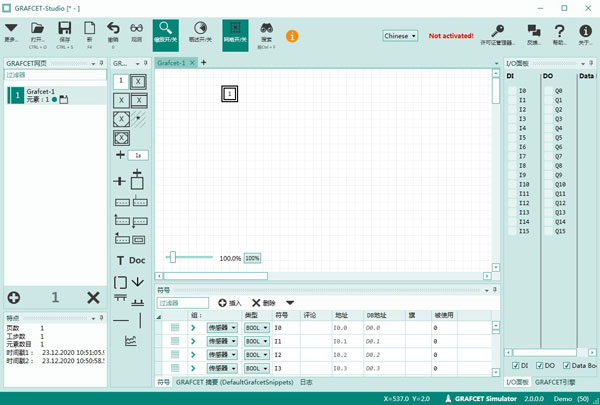The image size is (600, 405).
Task: Open the Chinese language dropdown
Action: (x=400, y=35)
